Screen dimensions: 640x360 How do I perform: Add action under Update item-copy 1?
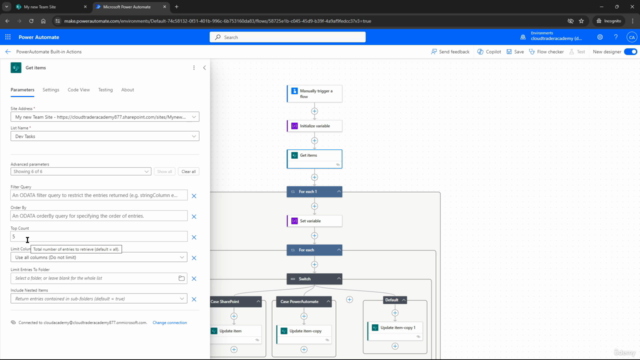tap(395, 346)
